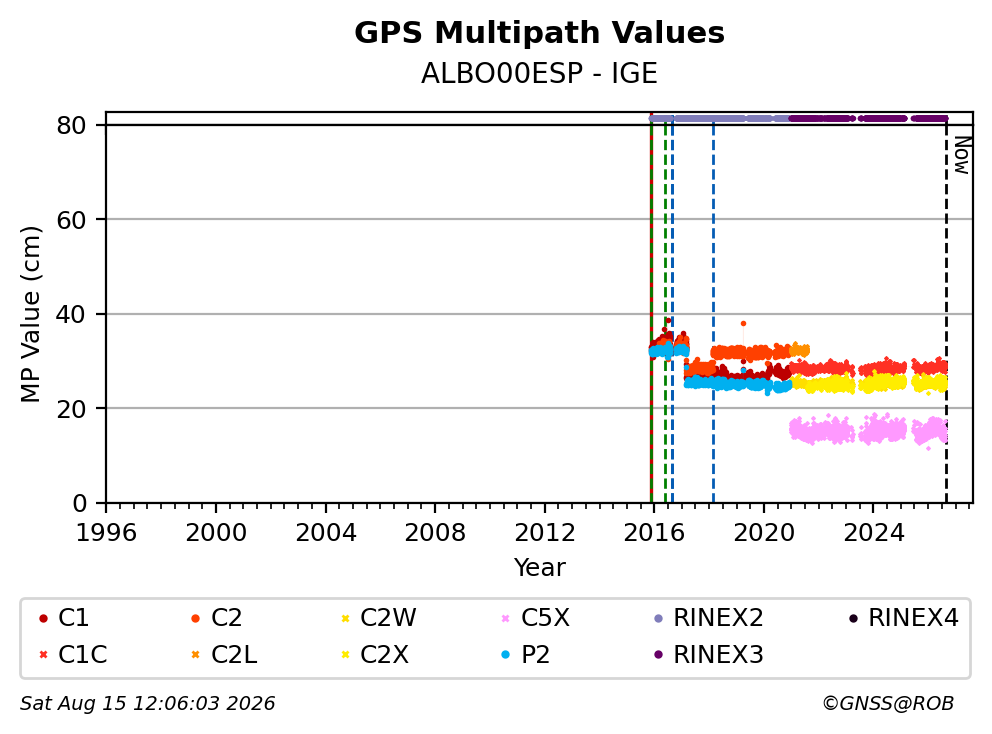The width and height of the screenshot is (992, 734).
Task: Select the P2 legend entry
Action: tap(525, 655)
